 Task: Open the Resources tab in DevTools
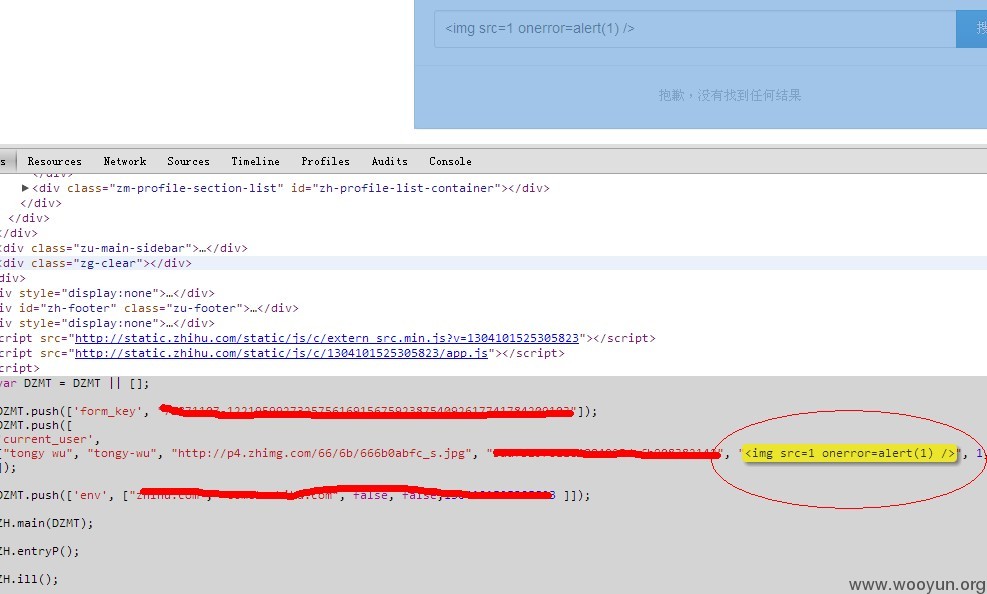tap(54, 161)
